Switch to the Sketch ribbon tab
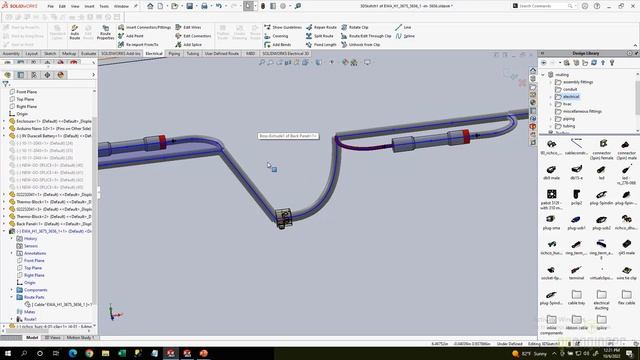 point(50,53)
